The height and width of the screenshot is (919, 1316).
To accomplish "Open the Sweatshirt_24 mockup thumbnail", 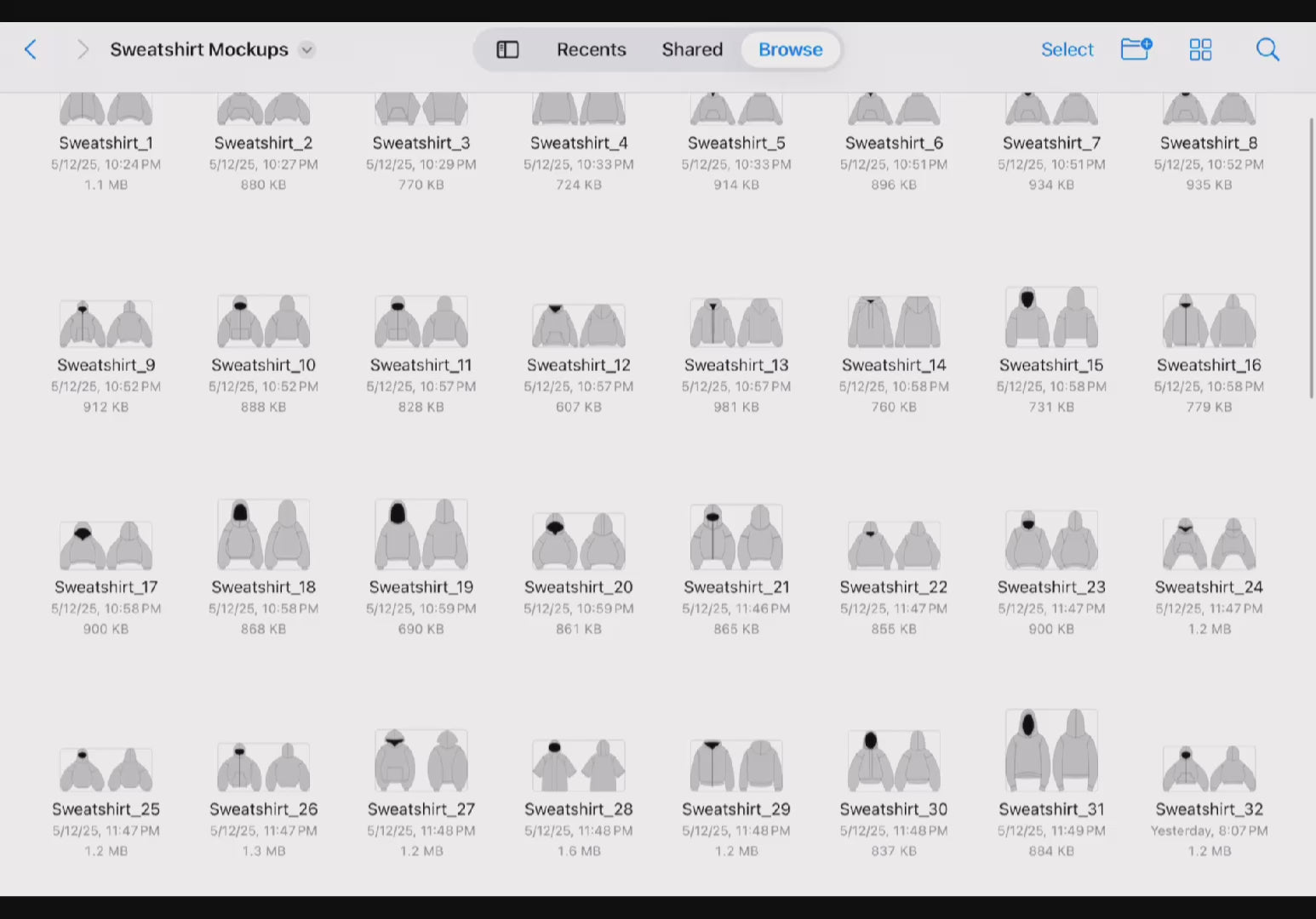I will click(x=1209, y=543).
